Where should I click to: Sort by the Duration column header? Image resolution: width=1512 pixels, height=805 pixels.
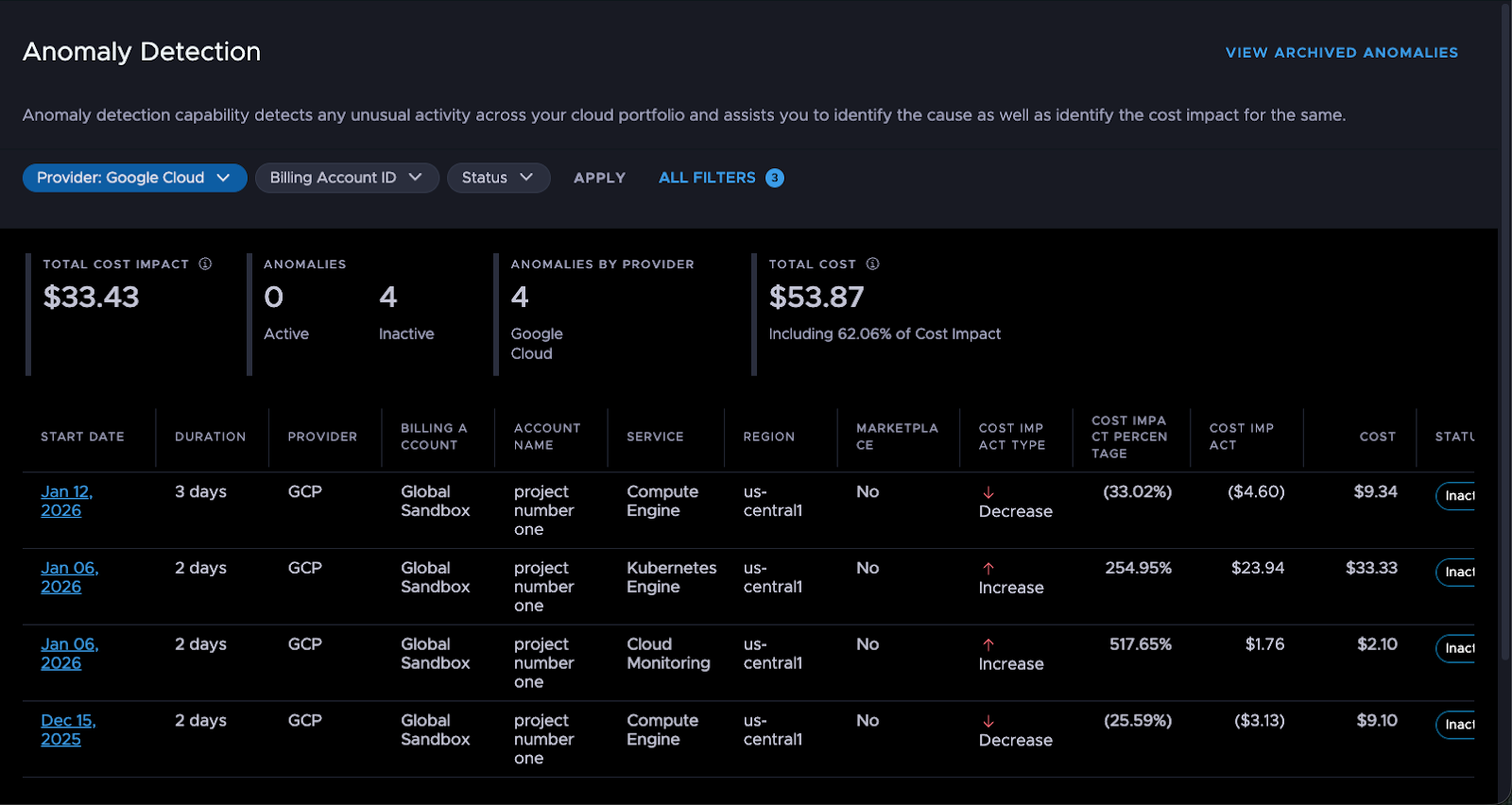point(210,437)
